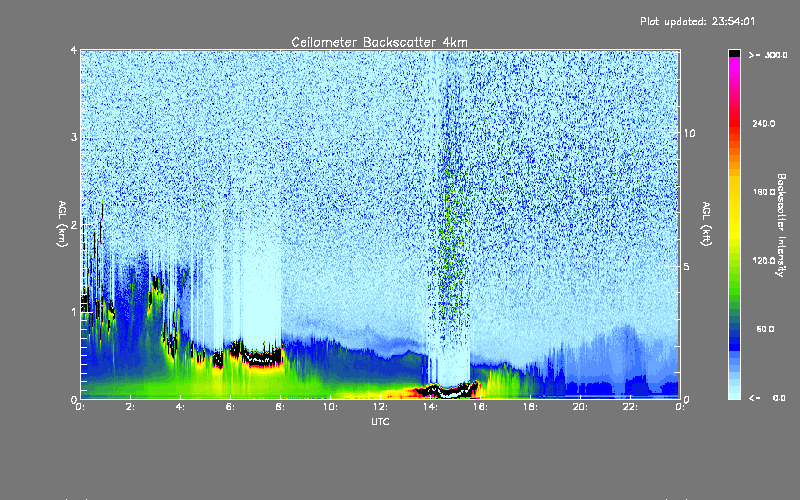
Task: Click the "180.0" colorbar value
Action: [x=764, y=192]
